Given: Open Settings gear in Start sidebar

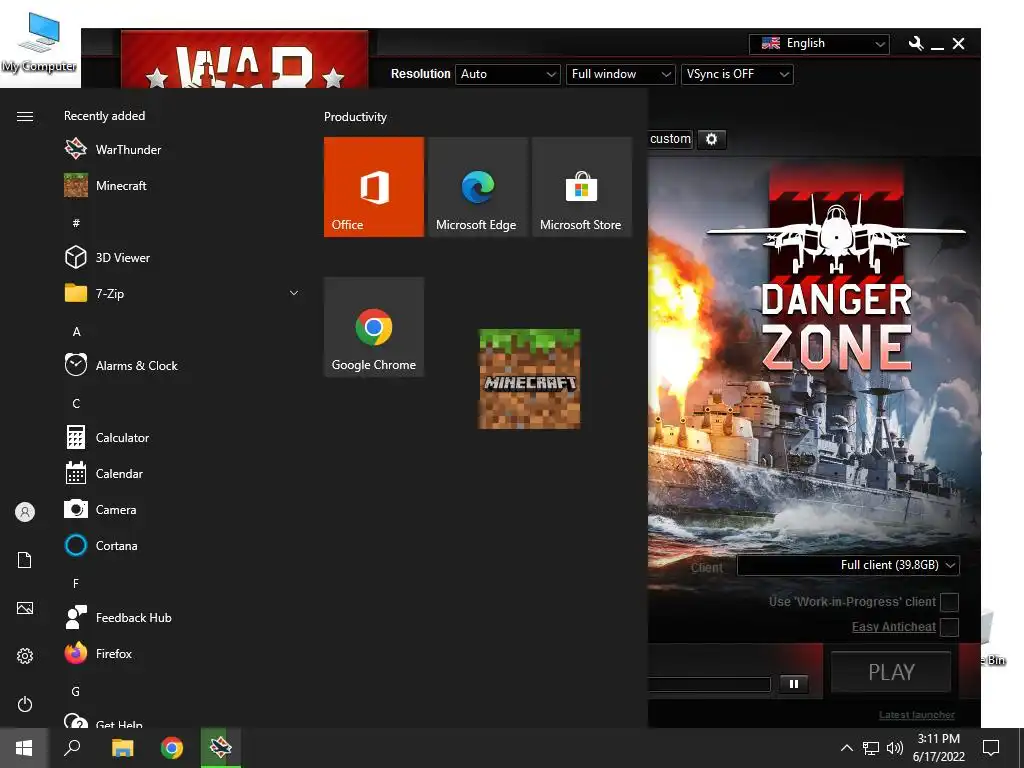Looking at the screenshot, I should pyautogui.click(x=25, y=656).
